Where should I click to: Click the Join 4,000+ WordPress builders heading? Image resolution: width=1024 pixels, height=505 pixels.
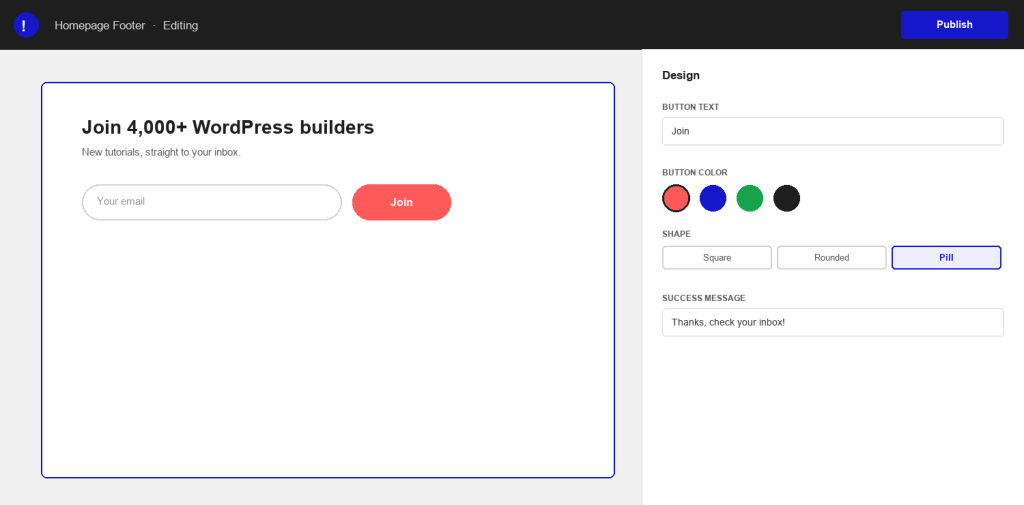tap(228, 127)
